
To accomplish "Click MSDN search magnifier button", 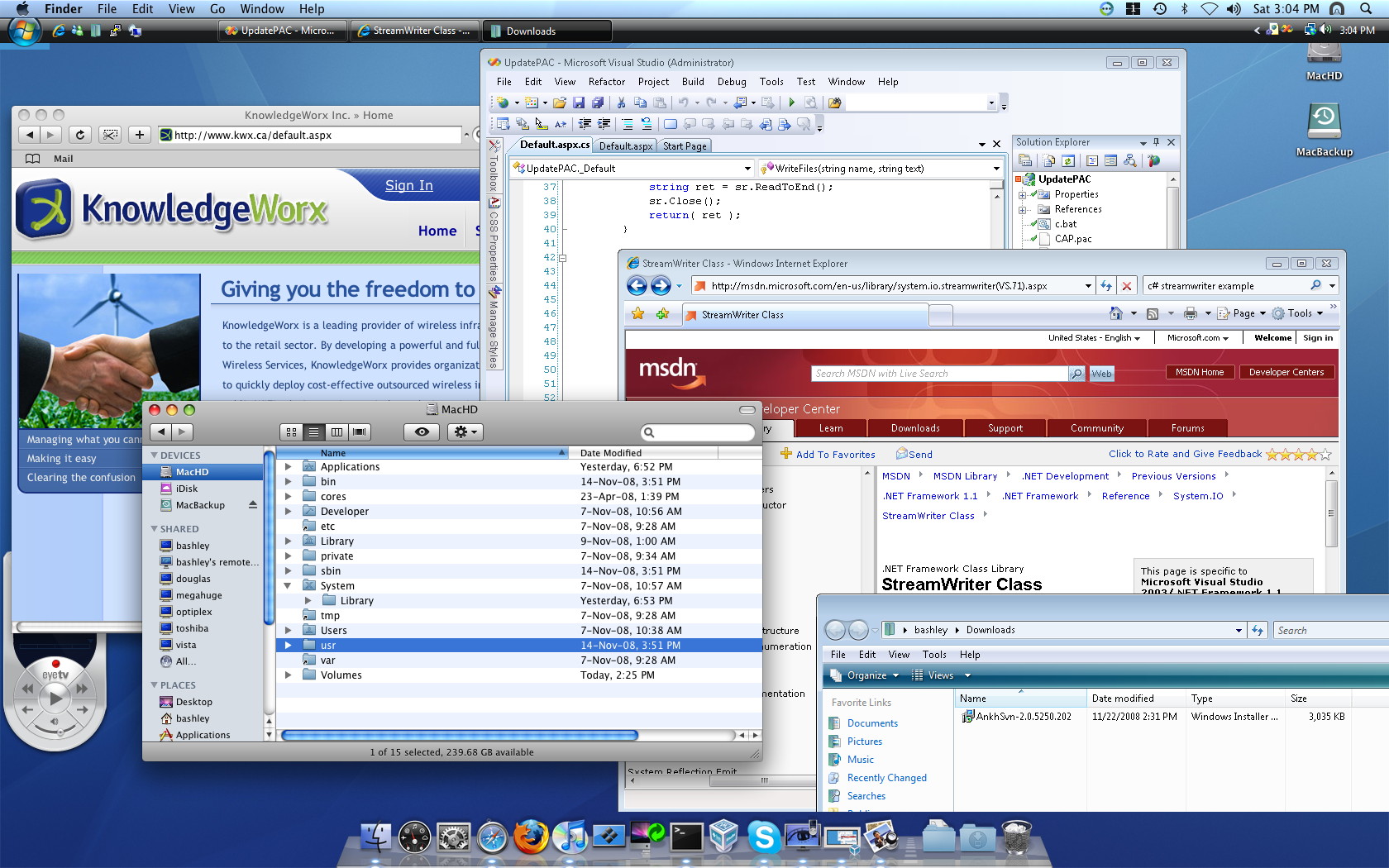I will (1076, 374).
